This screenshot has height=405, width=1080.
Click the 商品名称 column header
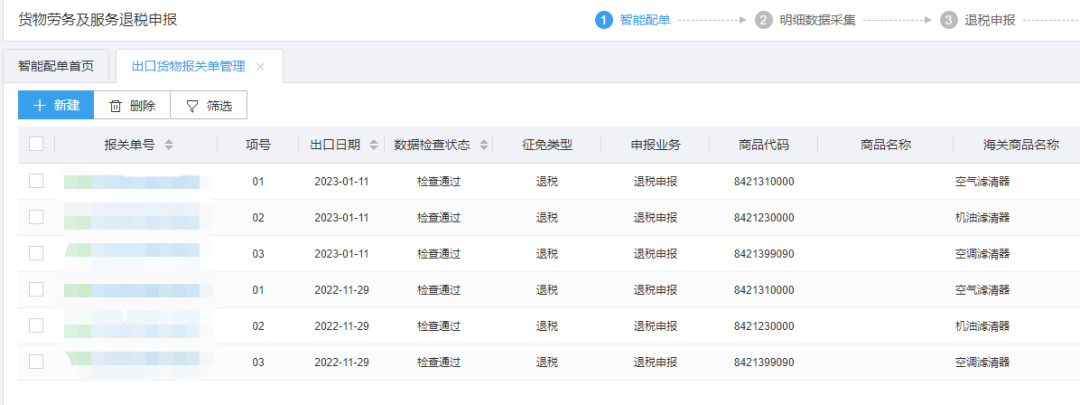click(886, 145)
